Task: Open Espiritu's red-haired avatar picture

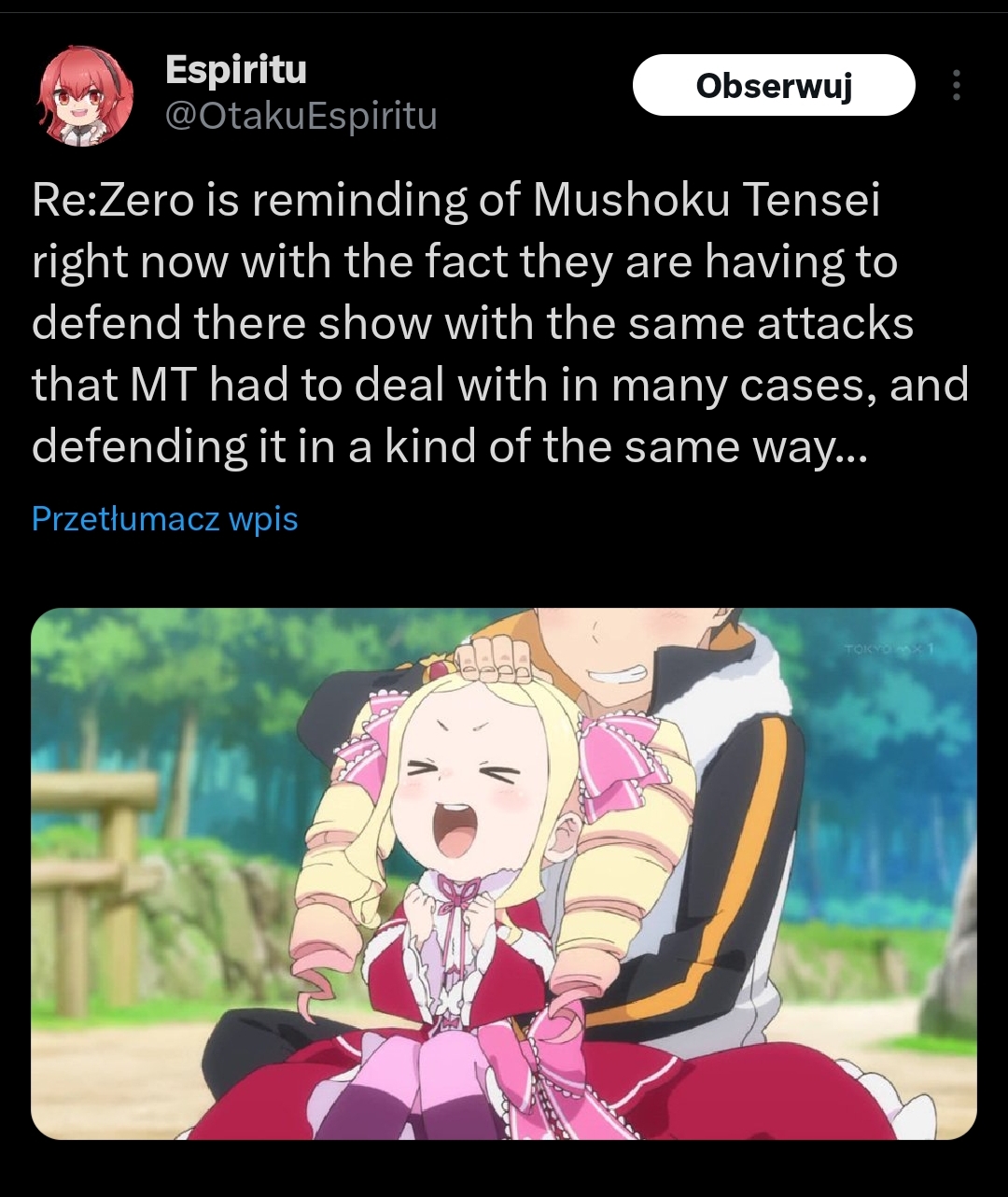Action: point(84,96)
